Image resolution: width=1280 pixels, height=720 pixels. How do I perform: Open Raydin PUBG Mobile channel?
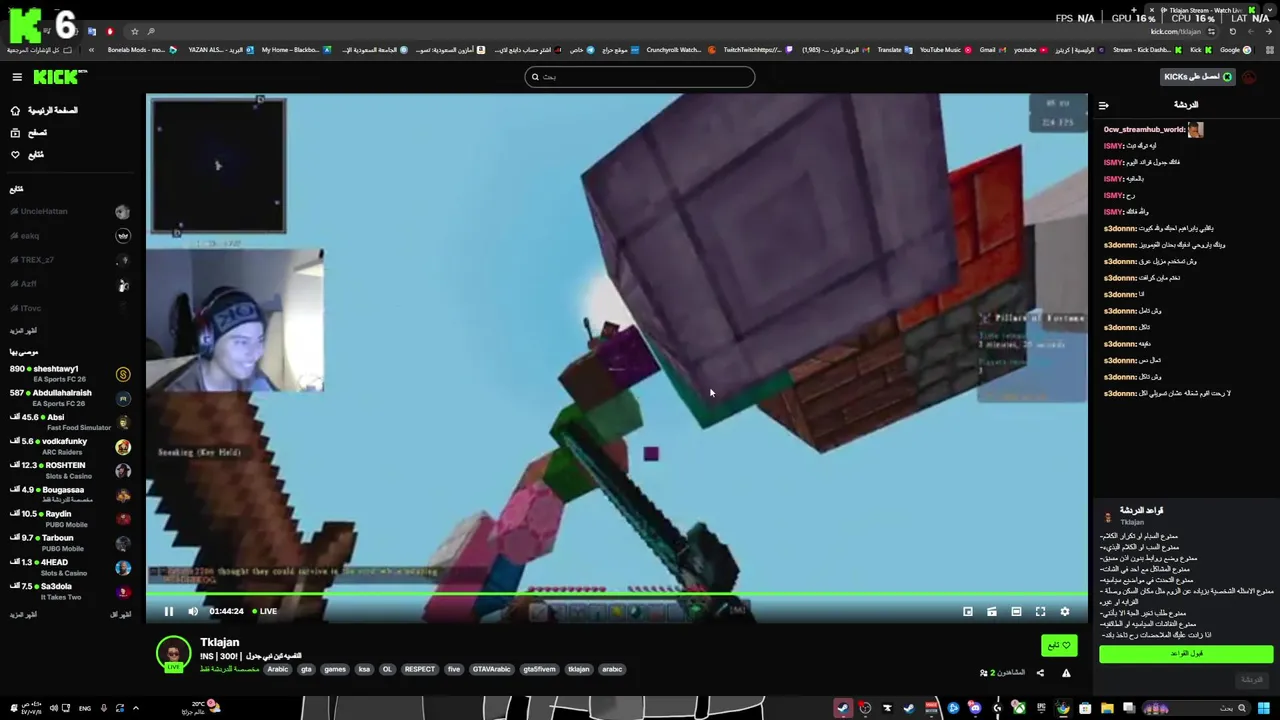[x=70, y=519]
